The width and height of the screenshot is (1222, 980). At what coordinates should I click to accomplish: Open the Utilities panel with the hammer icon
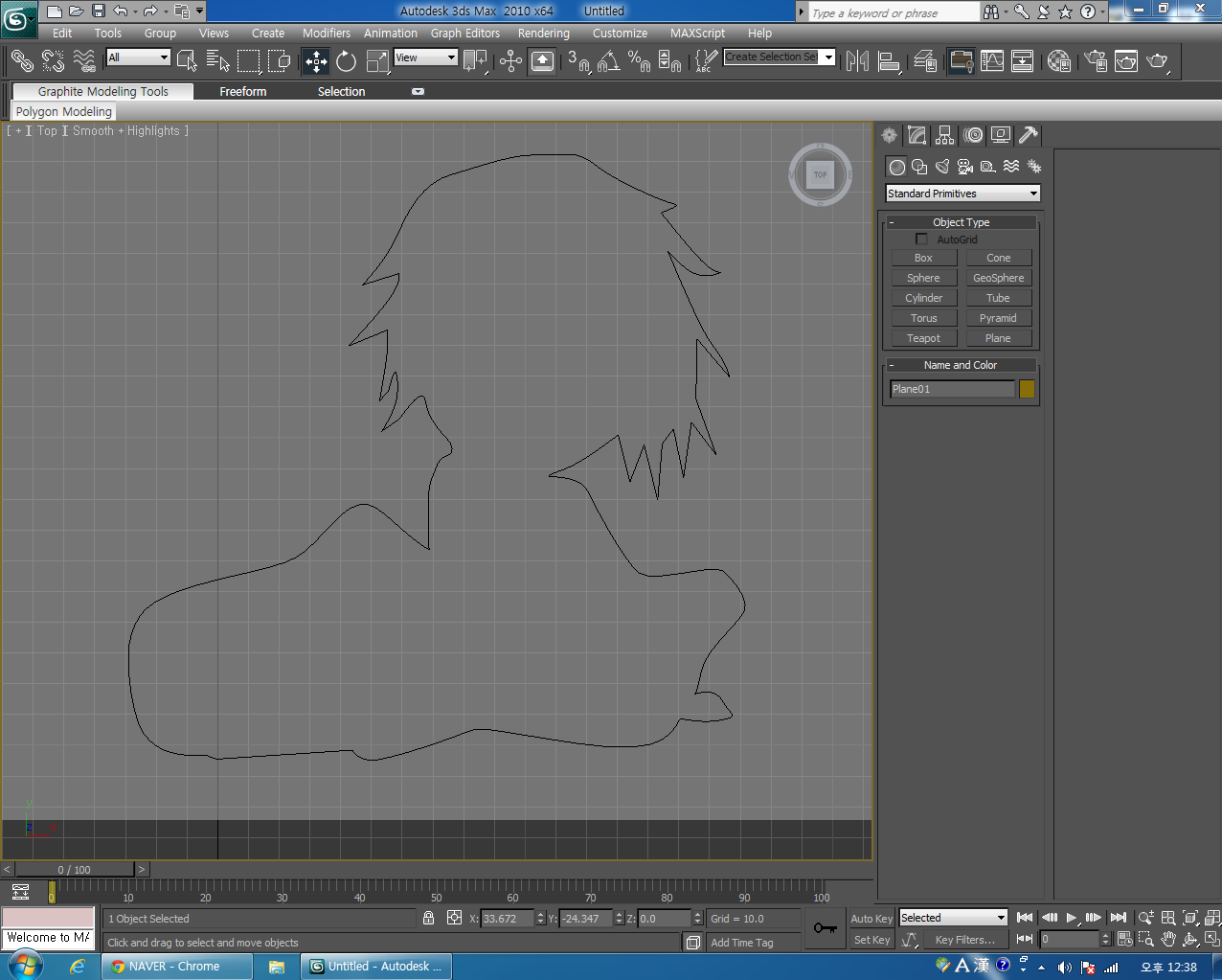[x=1029, y=135]
